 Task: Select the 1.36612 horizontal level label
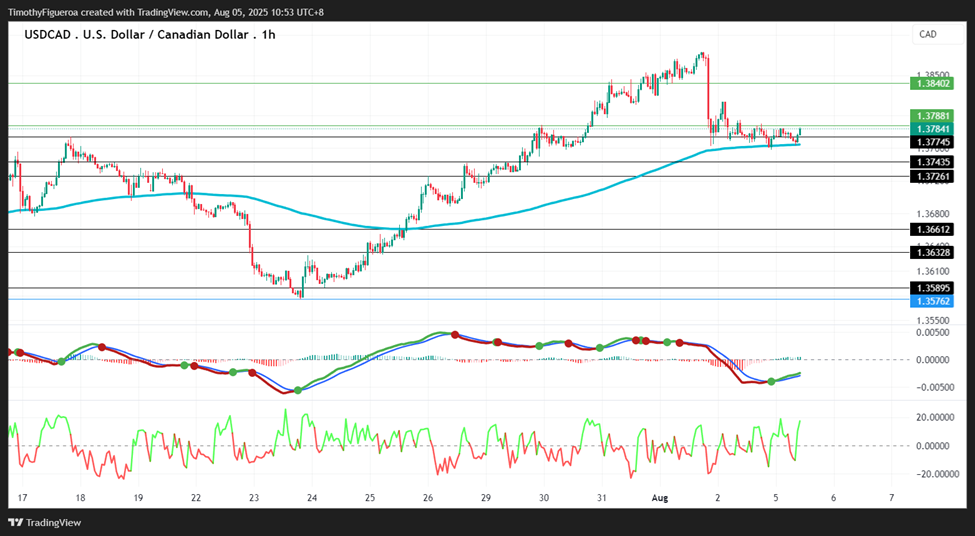pos(930,229)
